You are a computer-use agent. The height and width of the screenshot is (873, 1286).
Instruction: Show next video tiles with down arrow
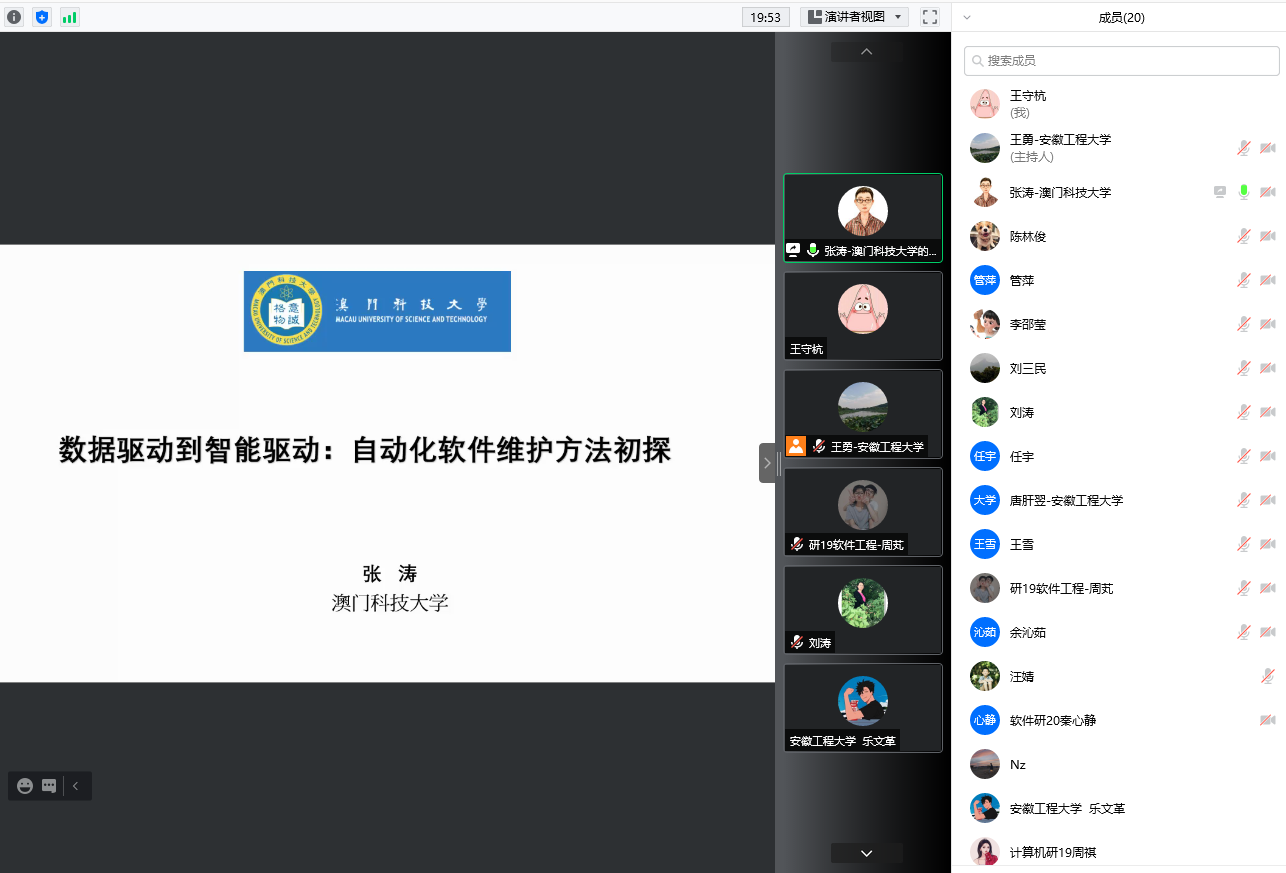coord(866,853)
